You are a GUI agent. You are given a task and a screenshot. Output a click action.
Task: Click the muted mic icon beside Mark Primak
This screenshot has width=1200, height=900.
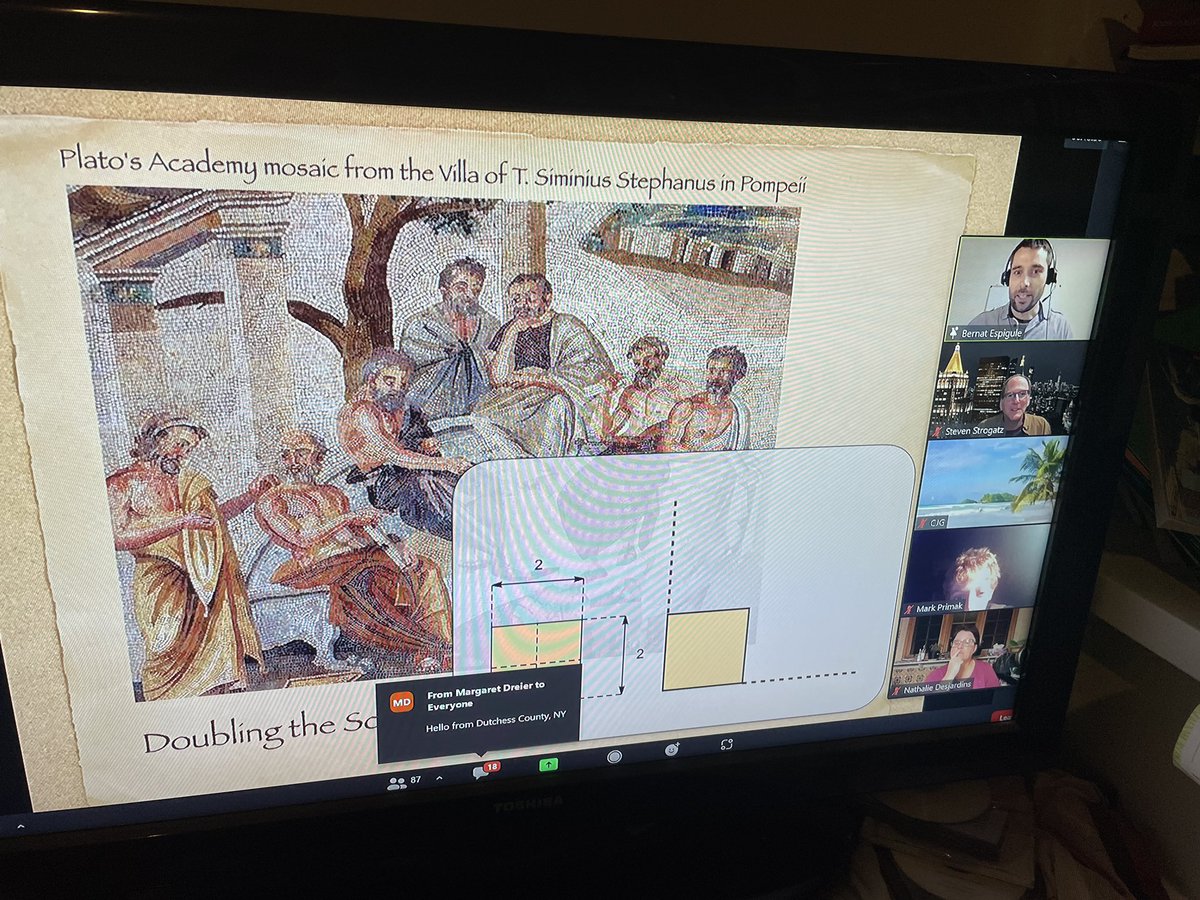(x=909, y=609)
